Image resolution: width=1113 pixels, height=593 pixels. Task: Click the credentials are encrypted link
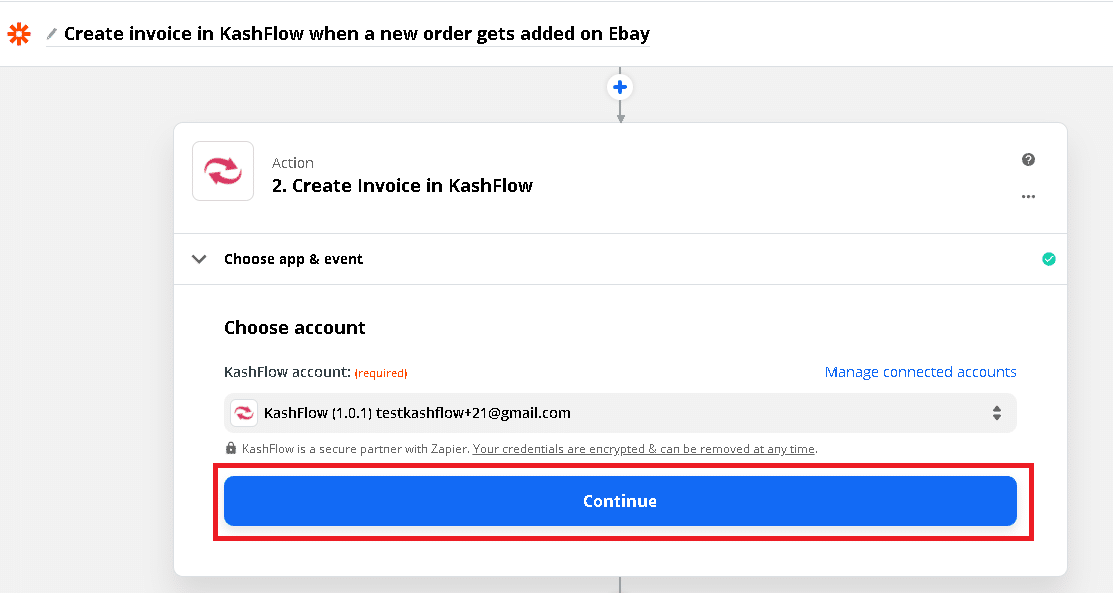tap(644, 449)
